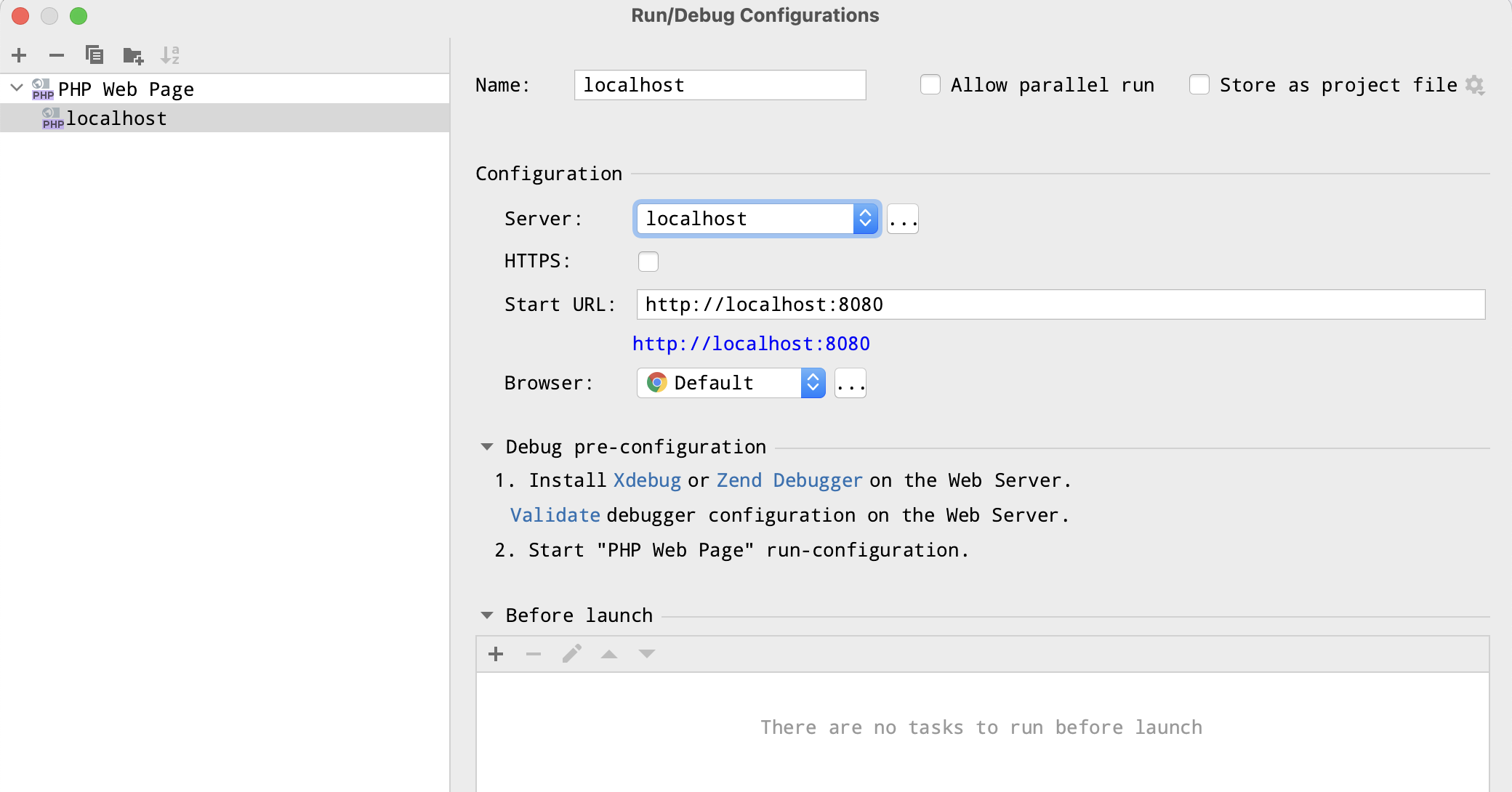The height and width of the screenshot is (792, 1512).
Task: Move the Before launch task down
Action: 646,654
